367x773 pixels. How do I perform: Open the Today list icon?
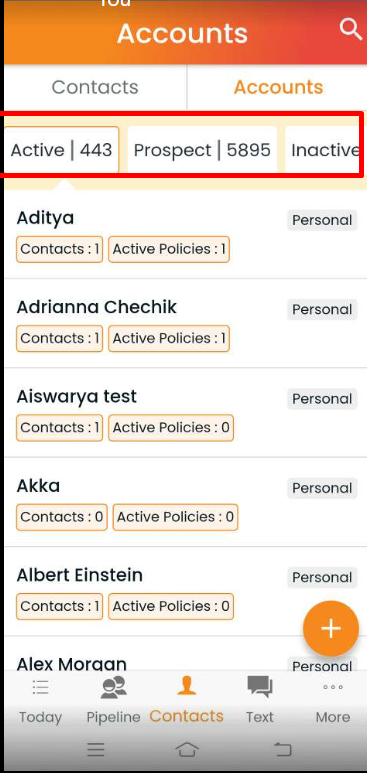tap(40, 687)
